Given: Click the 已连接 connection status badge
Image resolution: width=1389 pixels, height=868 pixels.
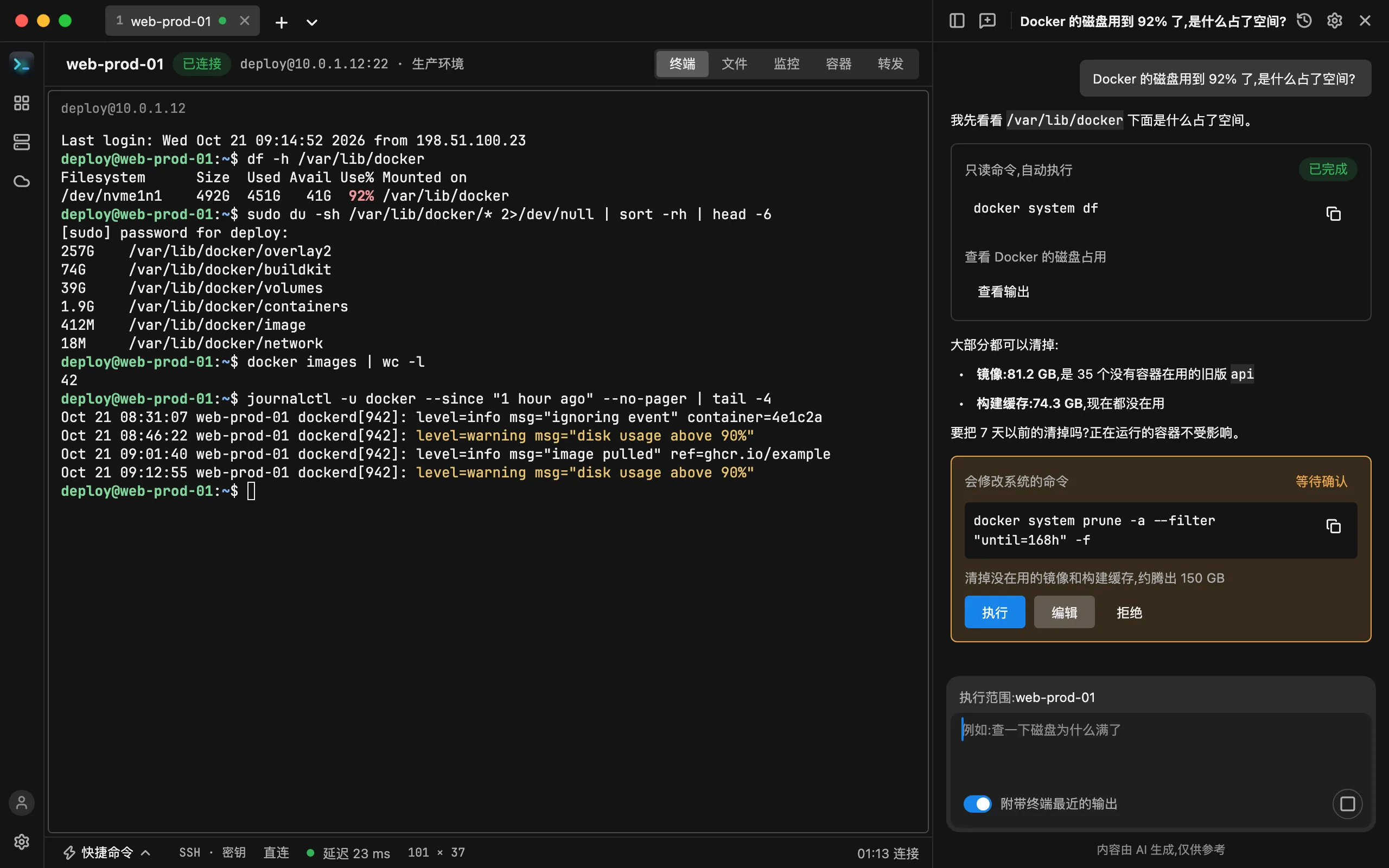Looking at the screenshot, I should (201, 63).
